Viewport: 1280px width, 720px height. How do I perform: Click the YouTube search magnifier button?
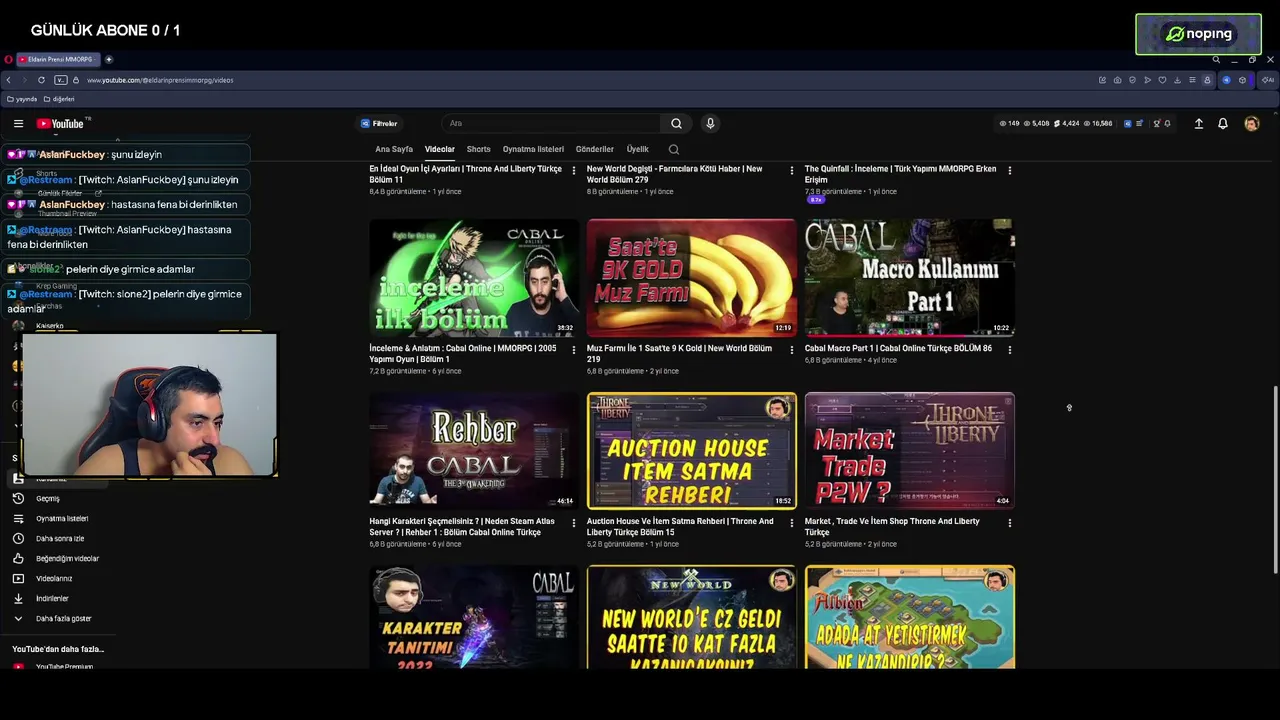[676, 124]
